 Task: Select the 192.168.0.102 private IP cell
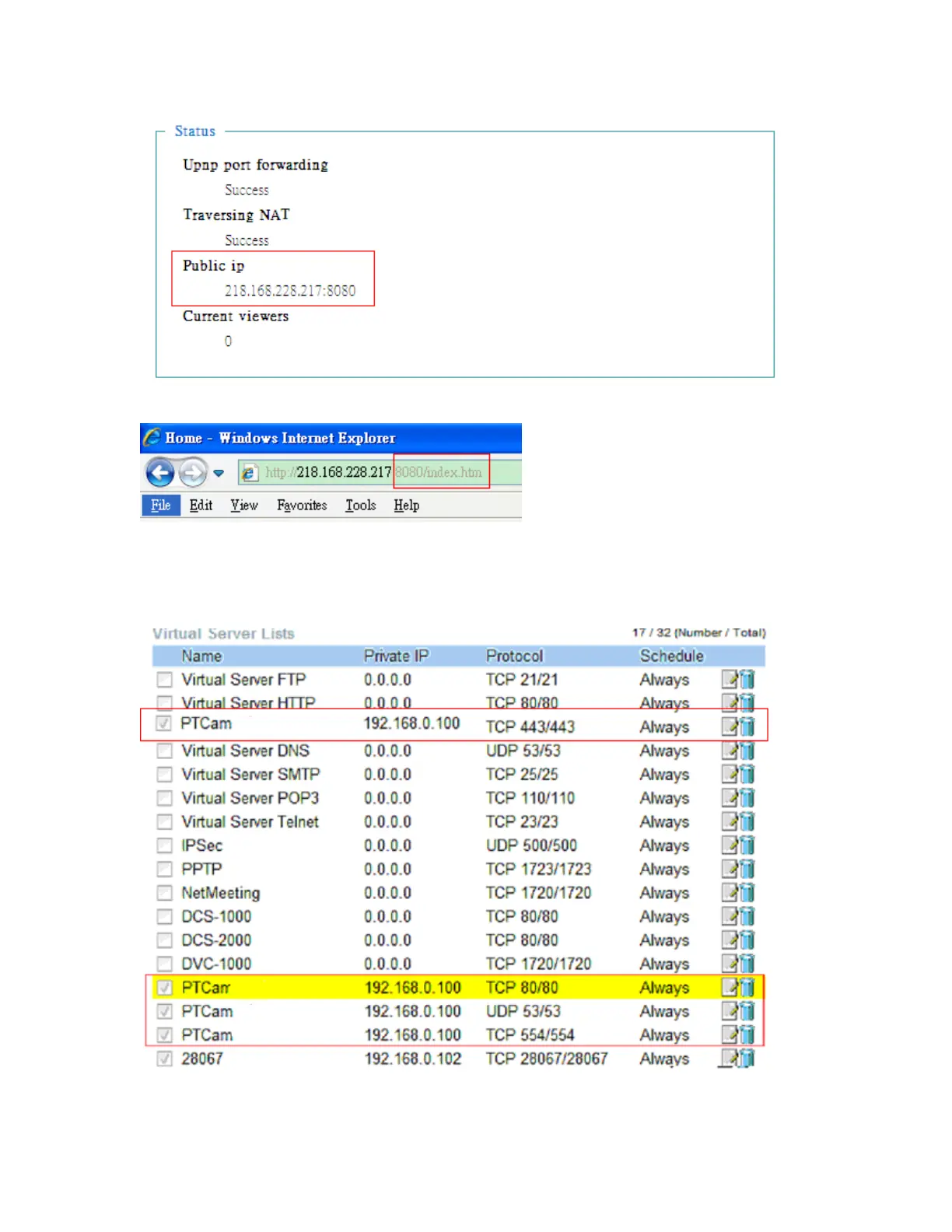coord(413,1059)
